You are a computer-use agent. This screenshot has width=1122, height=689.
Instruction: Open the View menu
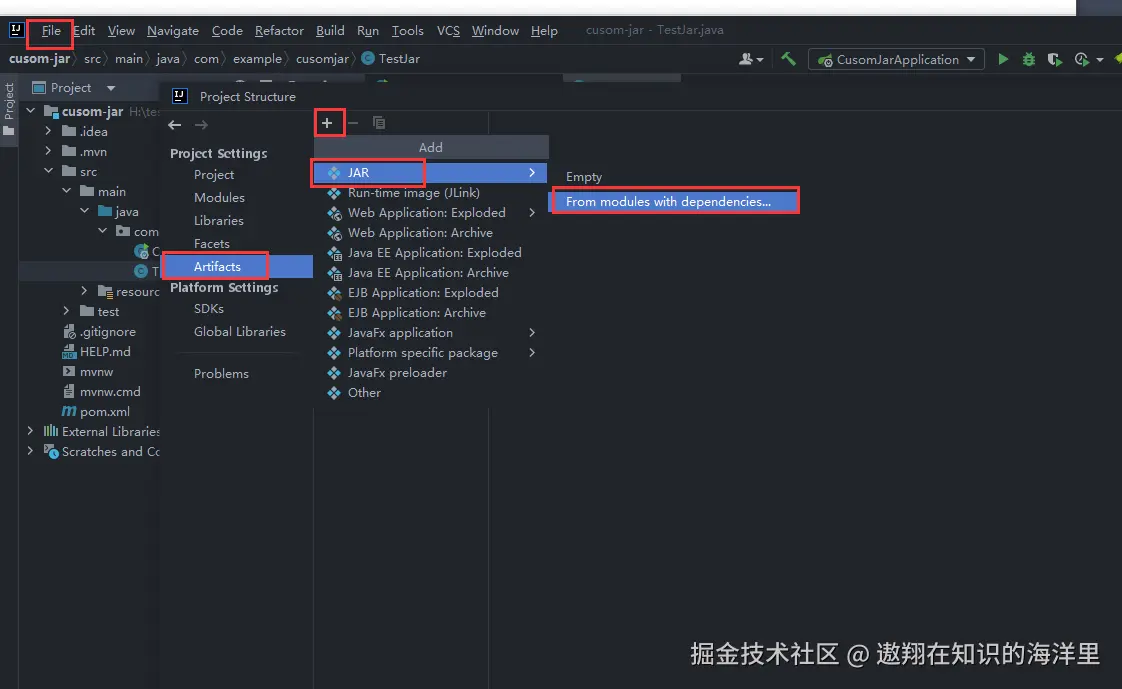pos(121,31)
